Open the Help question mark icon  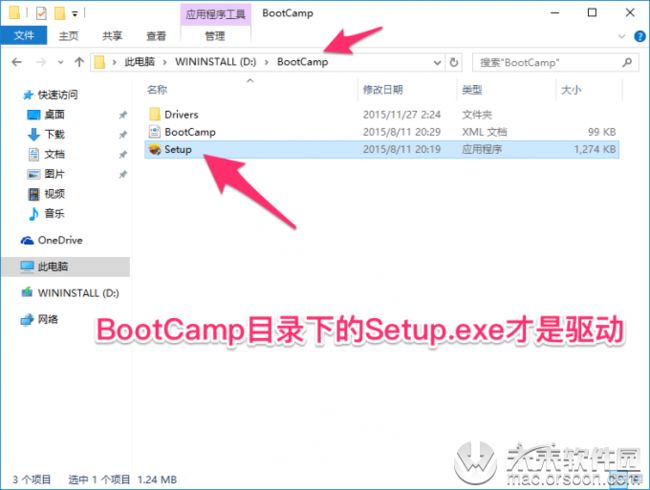(x=640, y=36)
